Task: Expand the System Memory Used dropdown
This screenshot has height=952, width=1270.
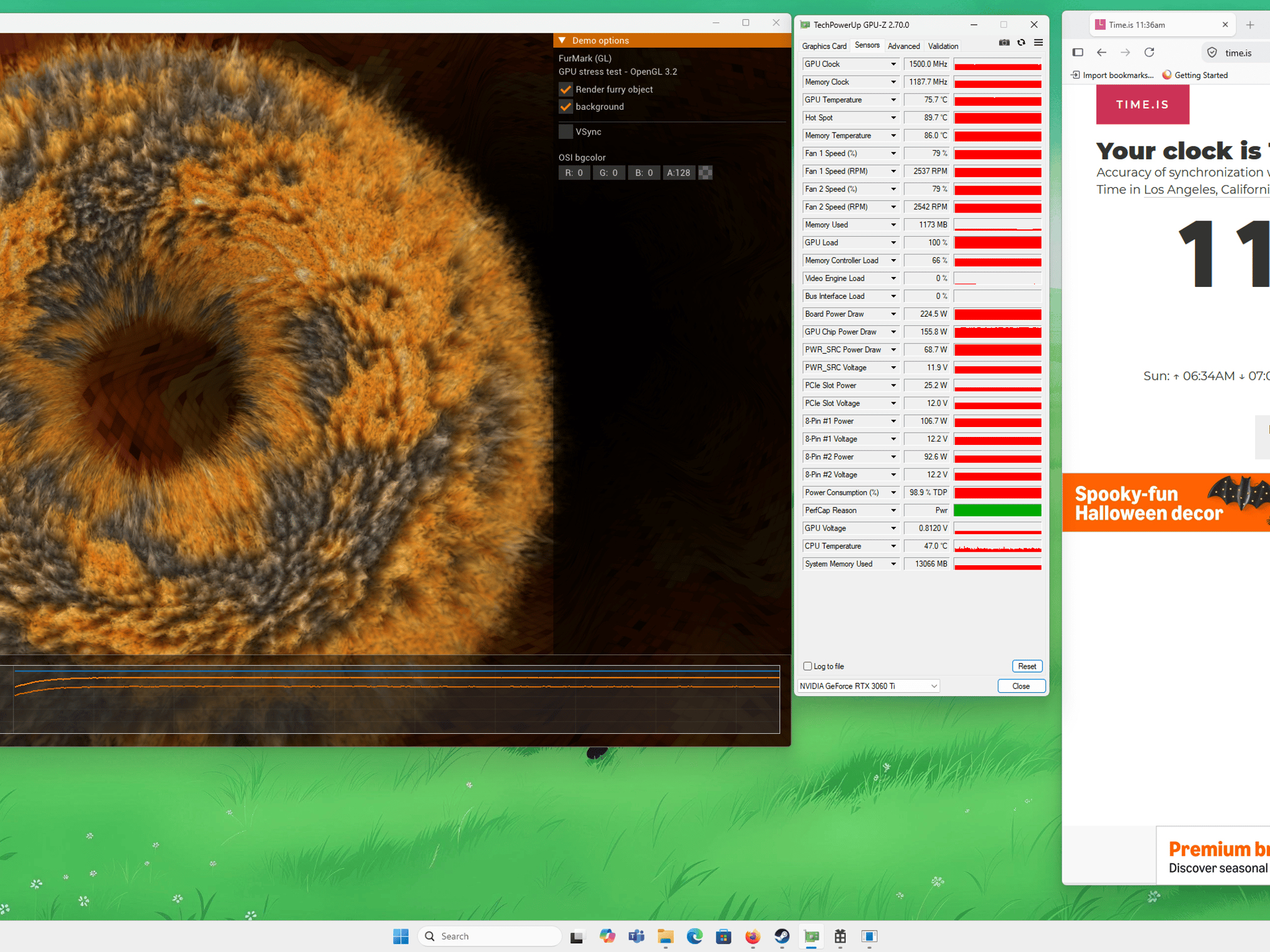Action: tap(894, 564)
